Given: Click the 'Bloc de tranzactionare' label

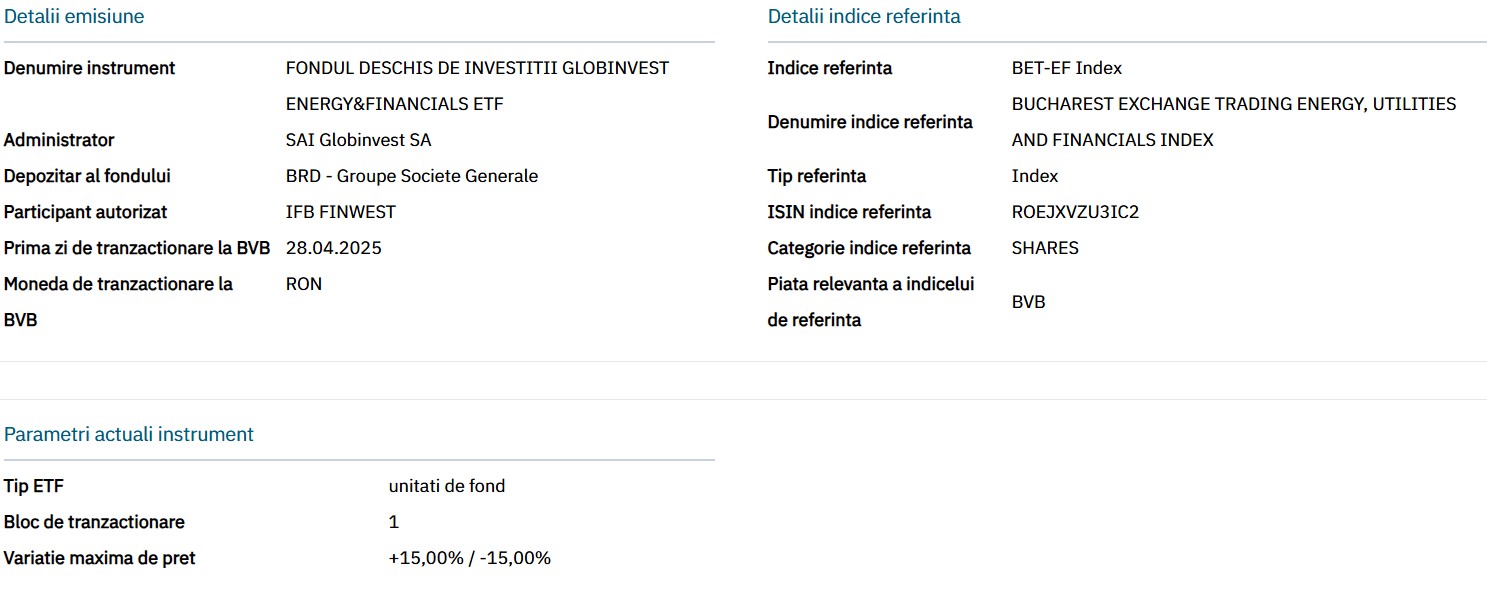Looking at the screenshot, I should pyautogui.click(x=94, y=523).
